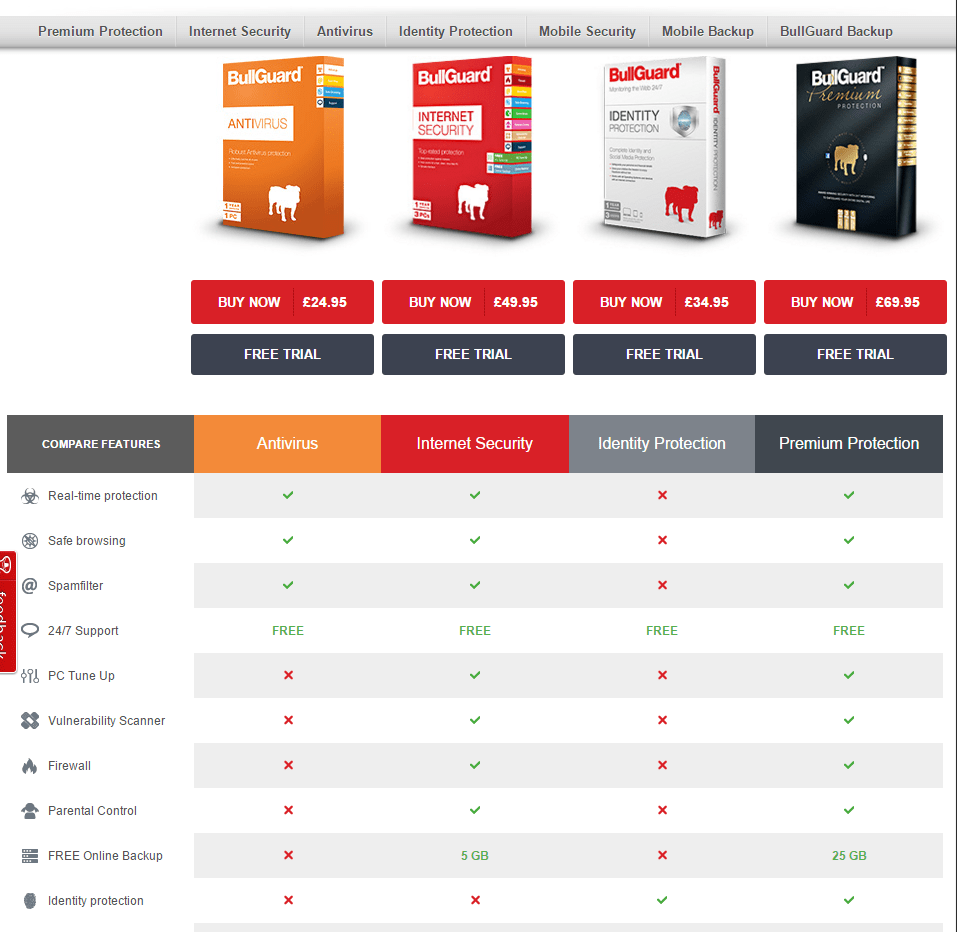Click the orange Antivirus column header

(x=287, y=444)
